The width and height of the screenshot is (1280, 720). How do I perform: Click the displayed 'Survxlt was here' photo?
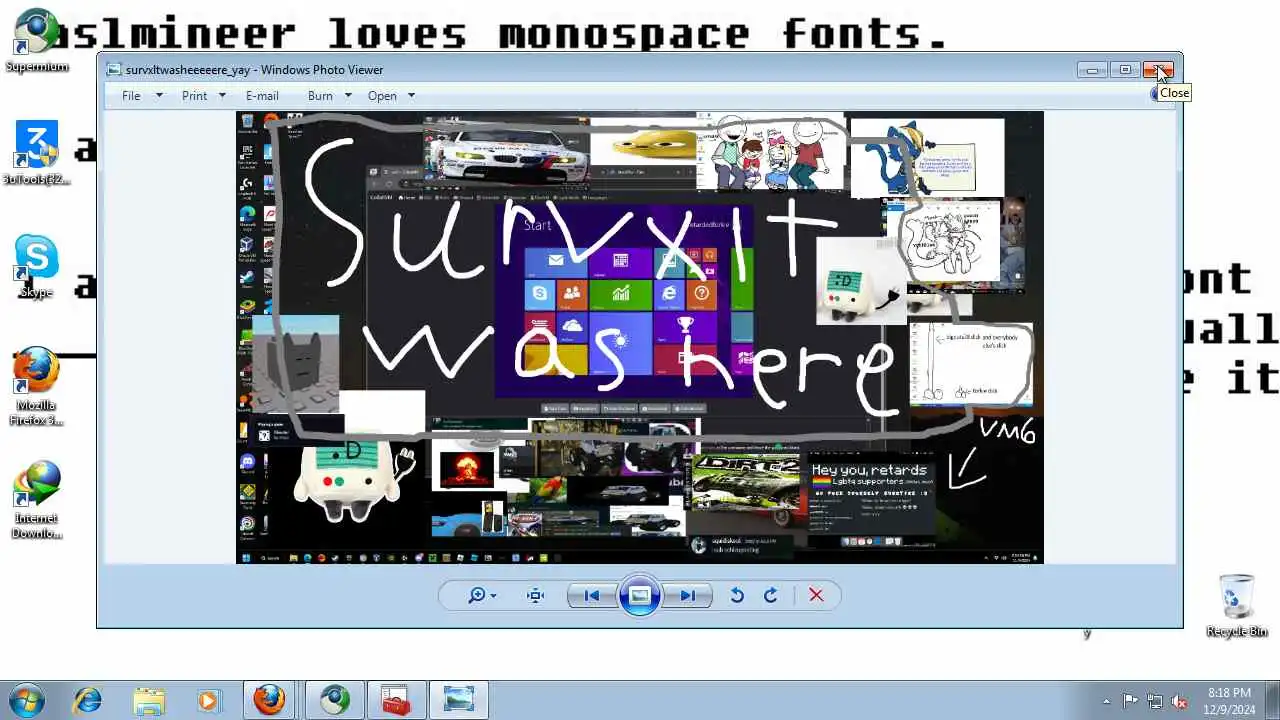[x=640, y=337]
